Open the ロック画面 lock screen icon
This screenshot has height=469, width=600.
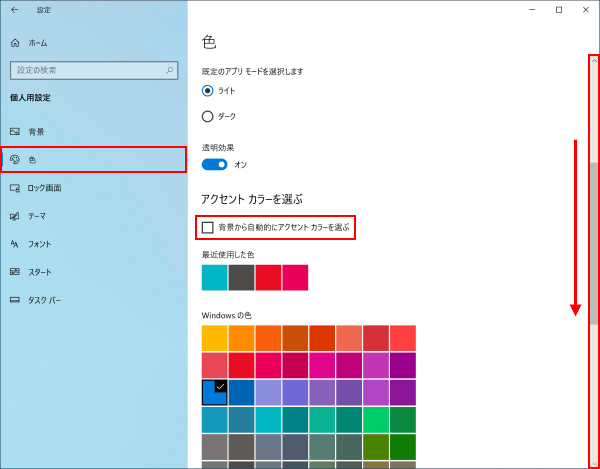(x=14, y=188)
